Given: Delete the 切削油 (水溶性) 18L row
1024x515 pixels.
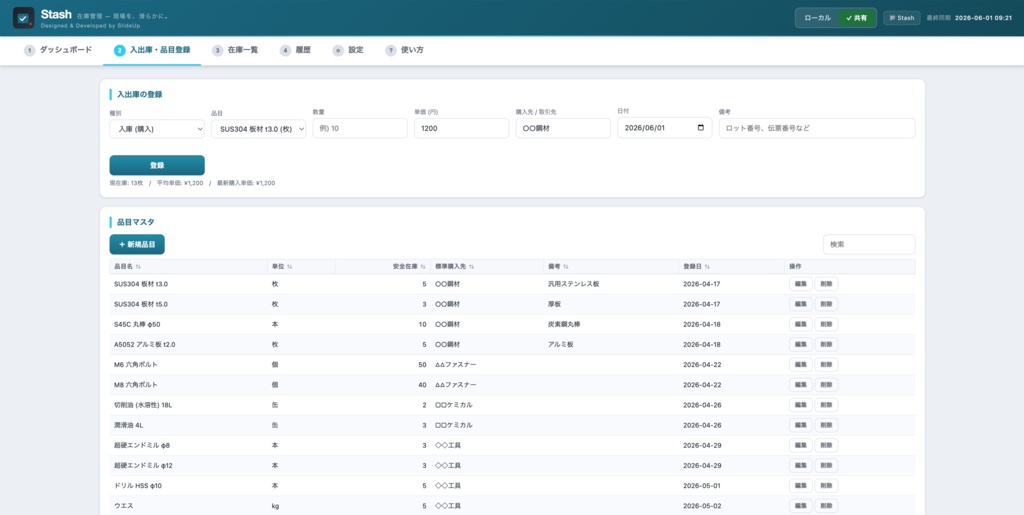Looking at the screenshot, I should (826, 405).
